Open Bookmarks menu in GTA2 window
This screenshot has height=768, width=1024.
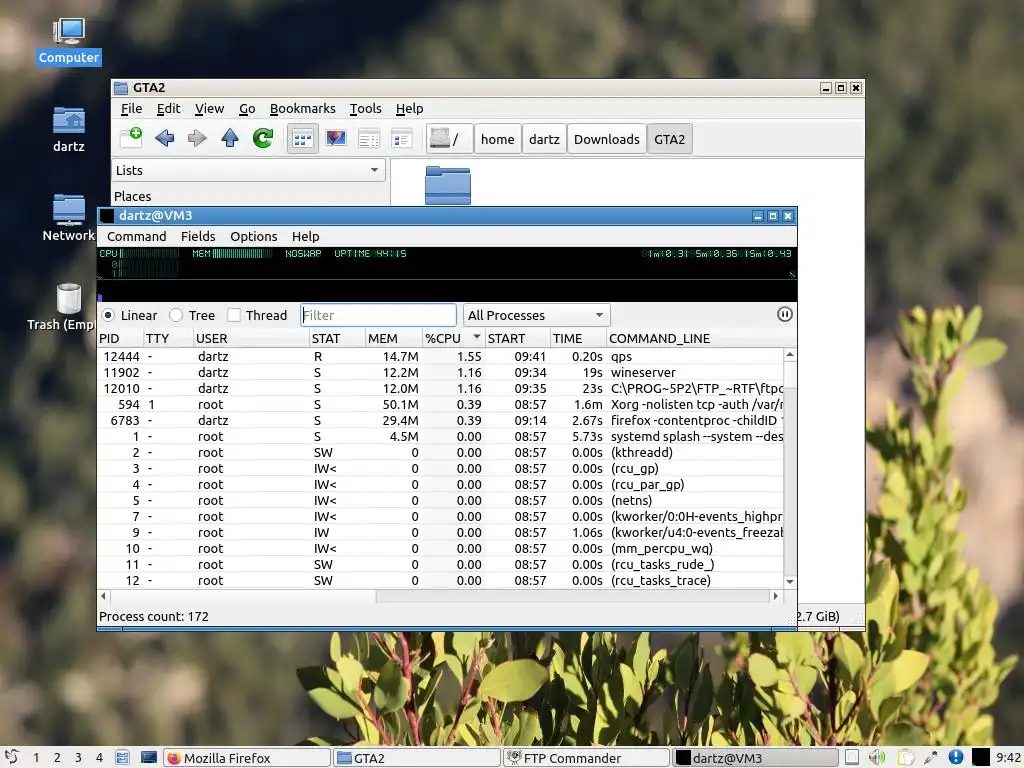click(x=302, y=108)
